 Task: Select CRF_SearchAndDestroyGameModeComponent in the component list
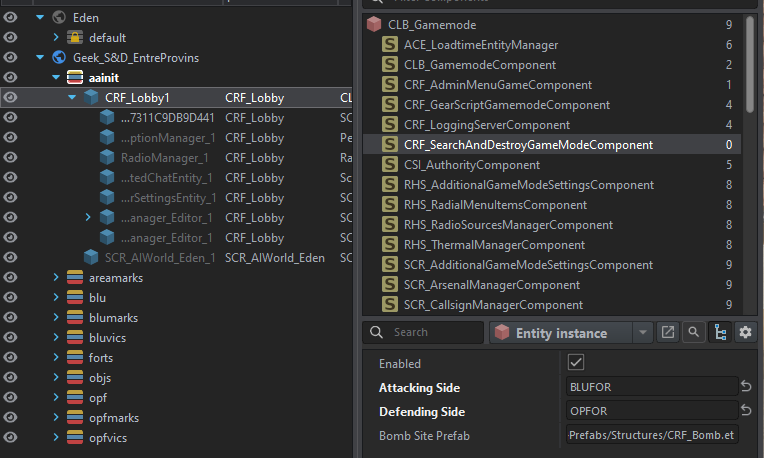pyautogui.click(x=528, y=145)
